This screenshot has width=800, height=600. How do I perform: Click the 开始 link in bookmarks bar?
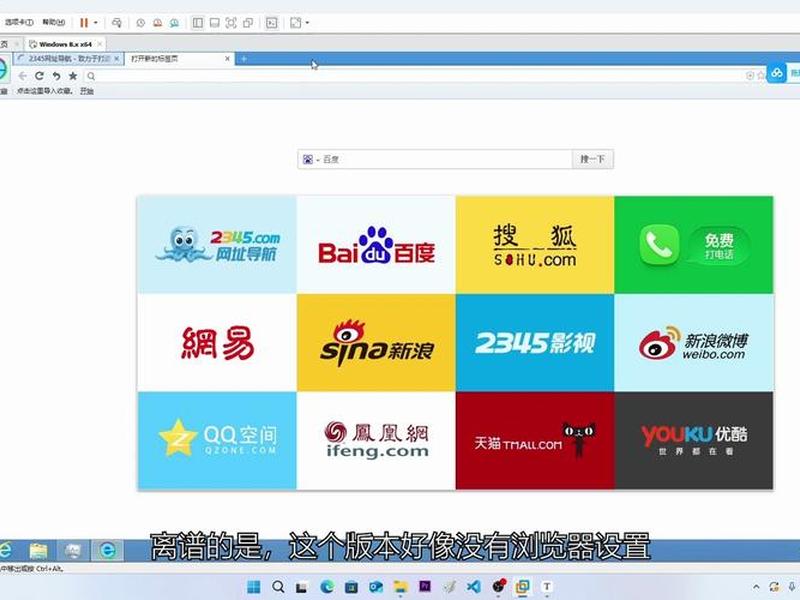point(87,91)
